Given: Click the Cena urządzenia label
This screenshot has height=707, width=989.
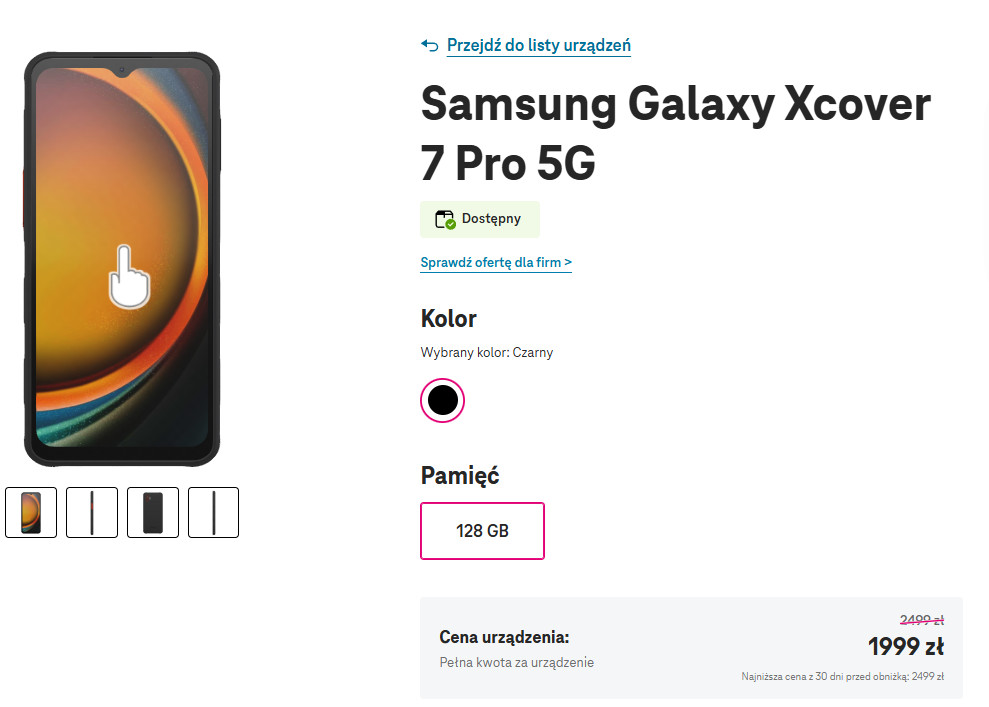Looking at the screenshot, I should (x=504, y=637).
